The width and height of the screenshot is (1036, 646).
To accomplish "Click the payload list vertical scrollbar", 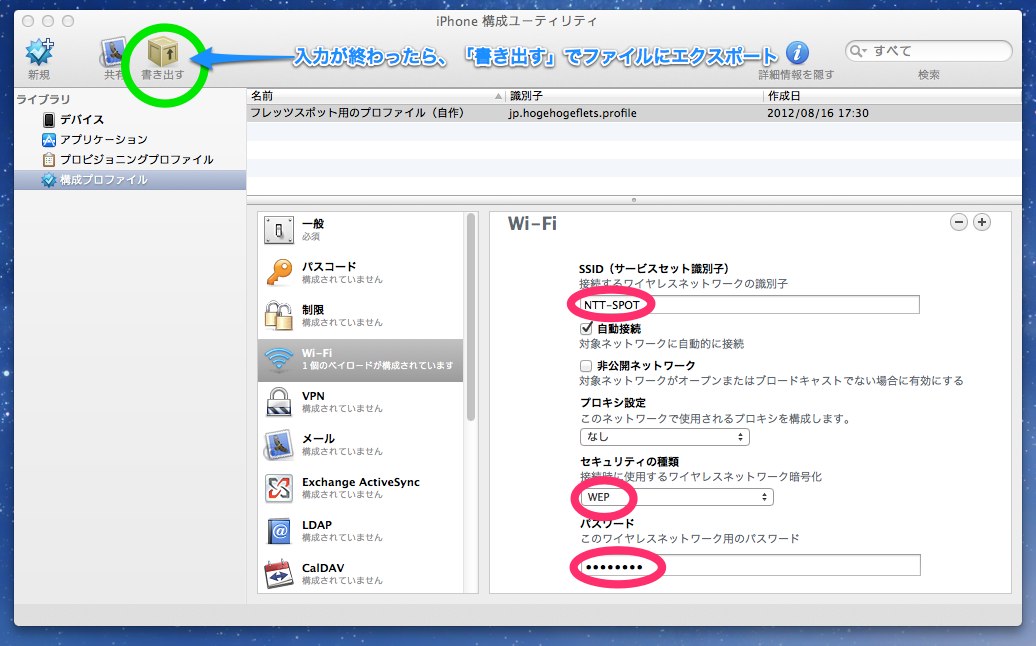I will click(471, 317).
